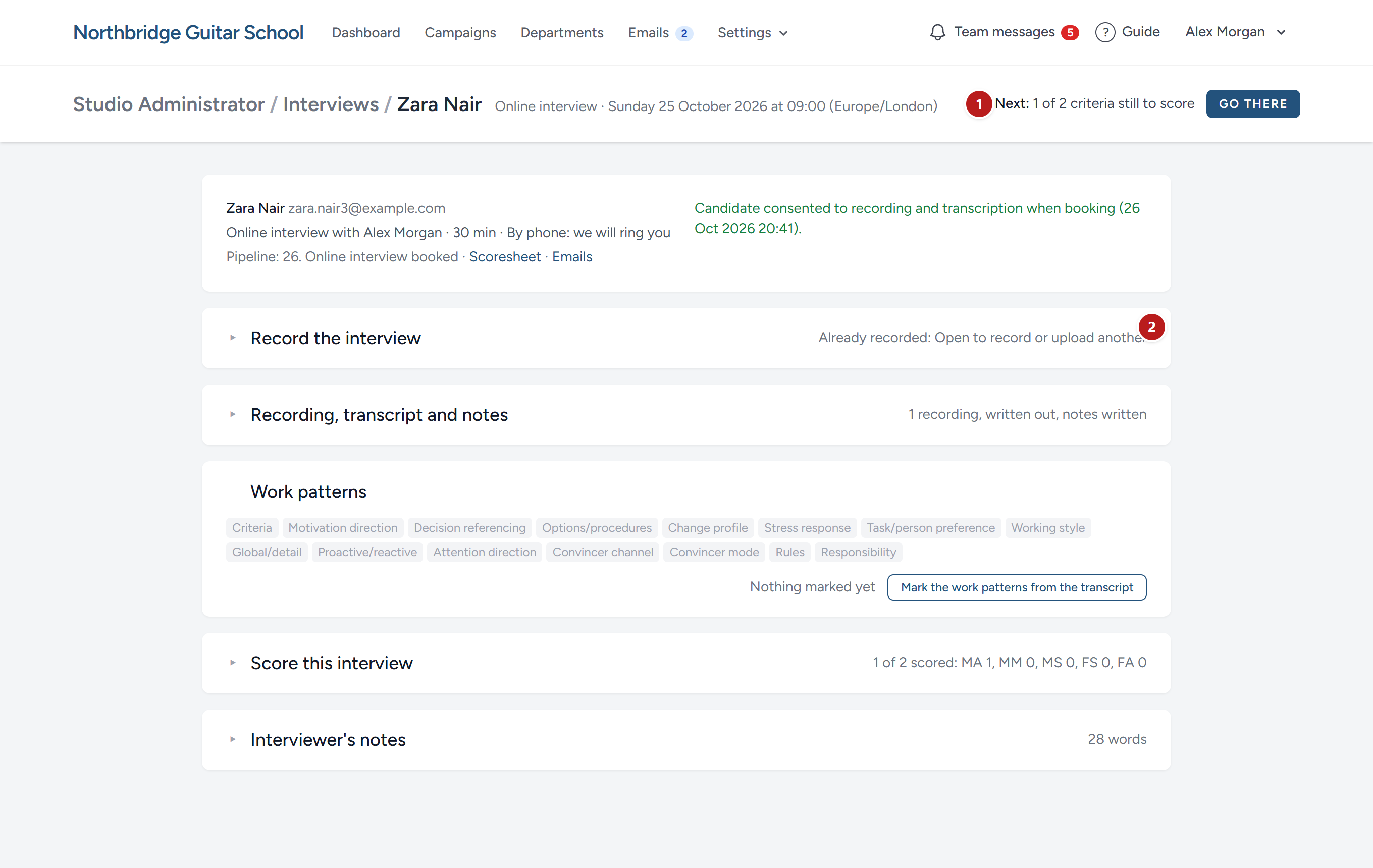Click the Proactive/reactive tag
The image size is (1373, 868).
367,552
